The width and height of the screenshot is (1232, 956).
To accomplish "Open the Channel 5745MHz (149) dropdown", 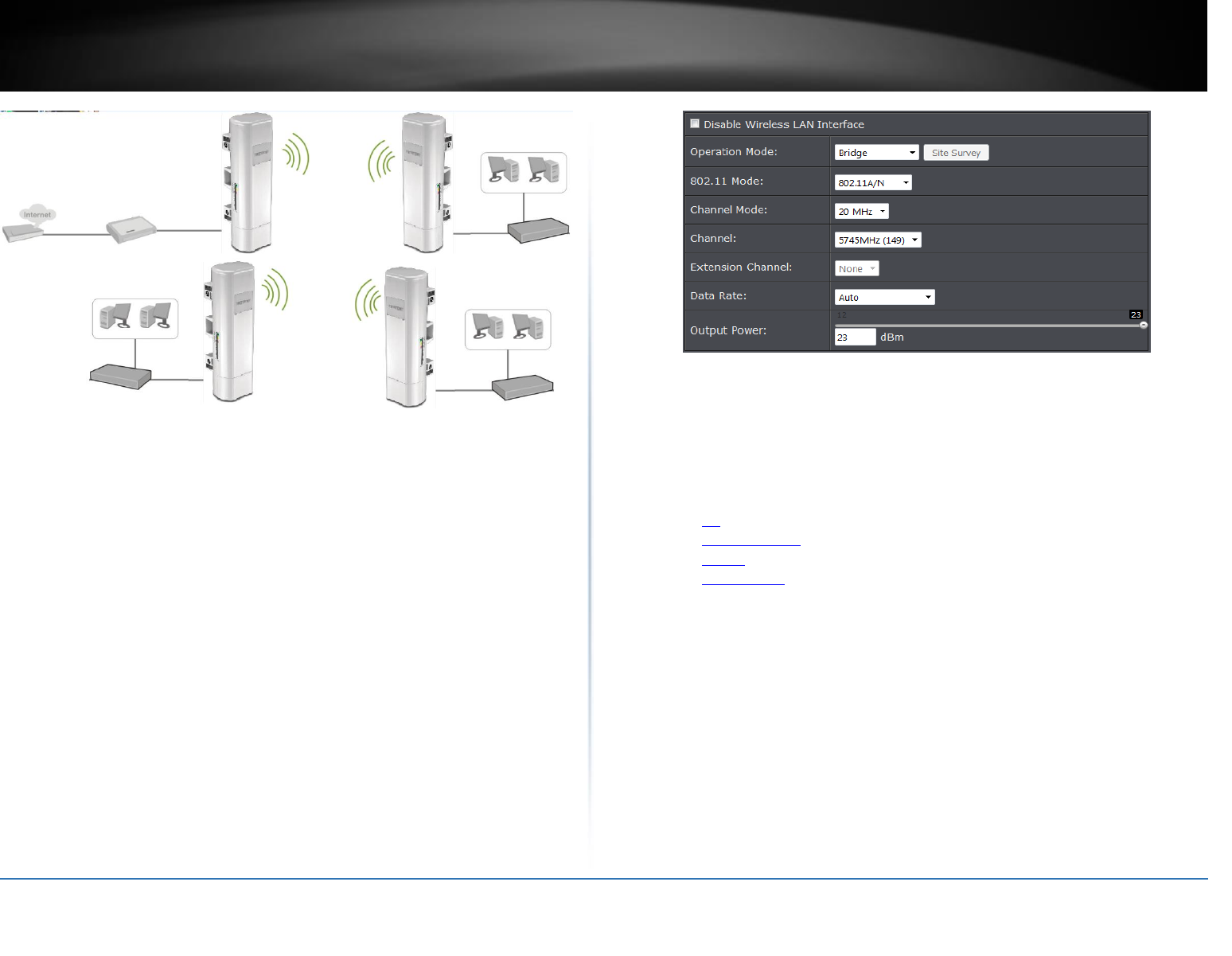I will click(x=878, y=240).
